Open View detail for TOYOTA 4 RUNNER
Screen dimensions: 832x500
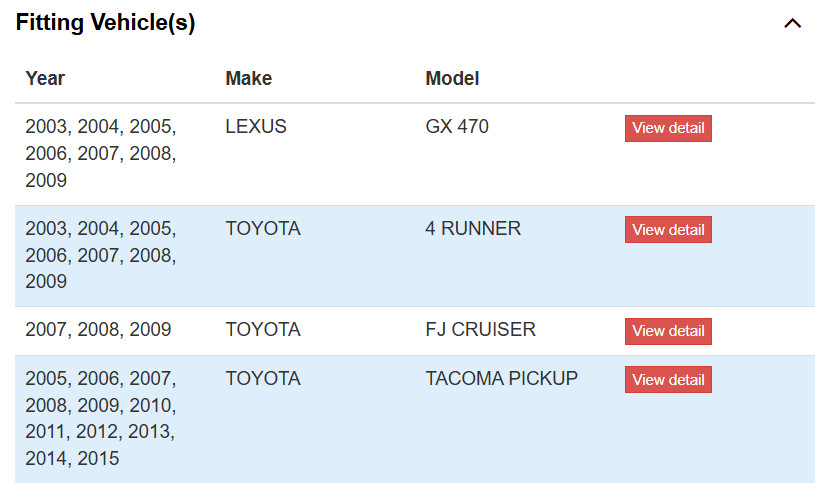668,230
